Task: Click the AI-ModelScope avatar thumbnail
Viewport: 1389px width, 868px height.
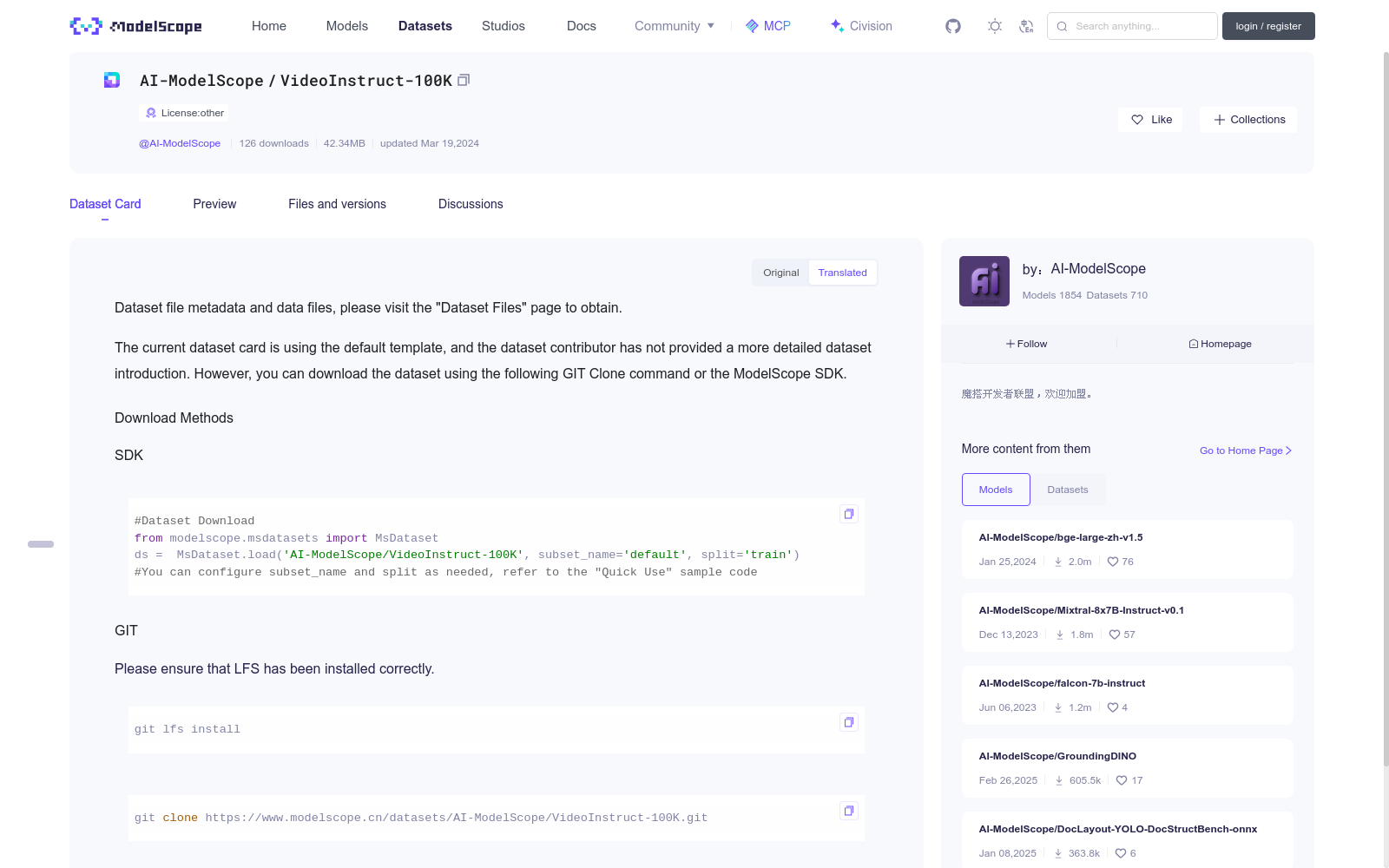Action: point(984,281)
